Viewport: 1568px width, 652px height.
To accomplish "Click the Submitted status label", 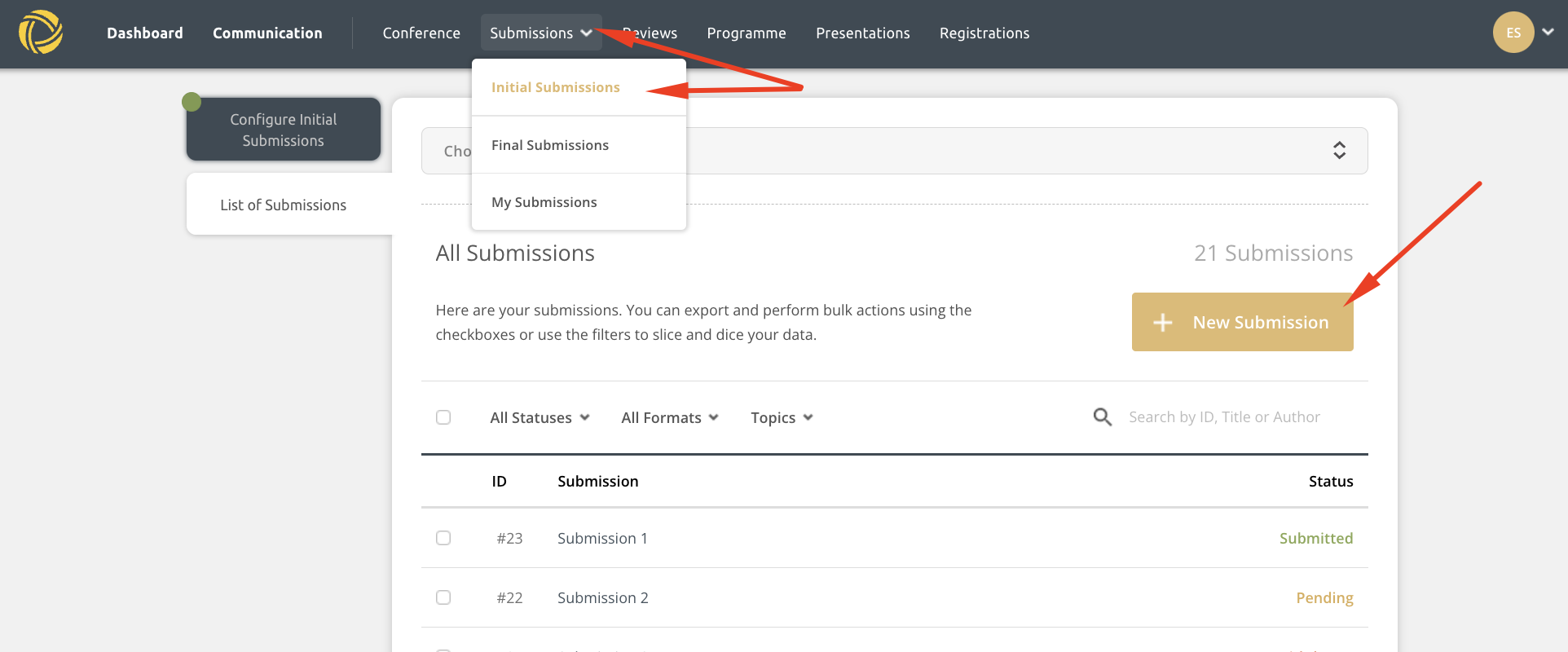I will 1316,538.
